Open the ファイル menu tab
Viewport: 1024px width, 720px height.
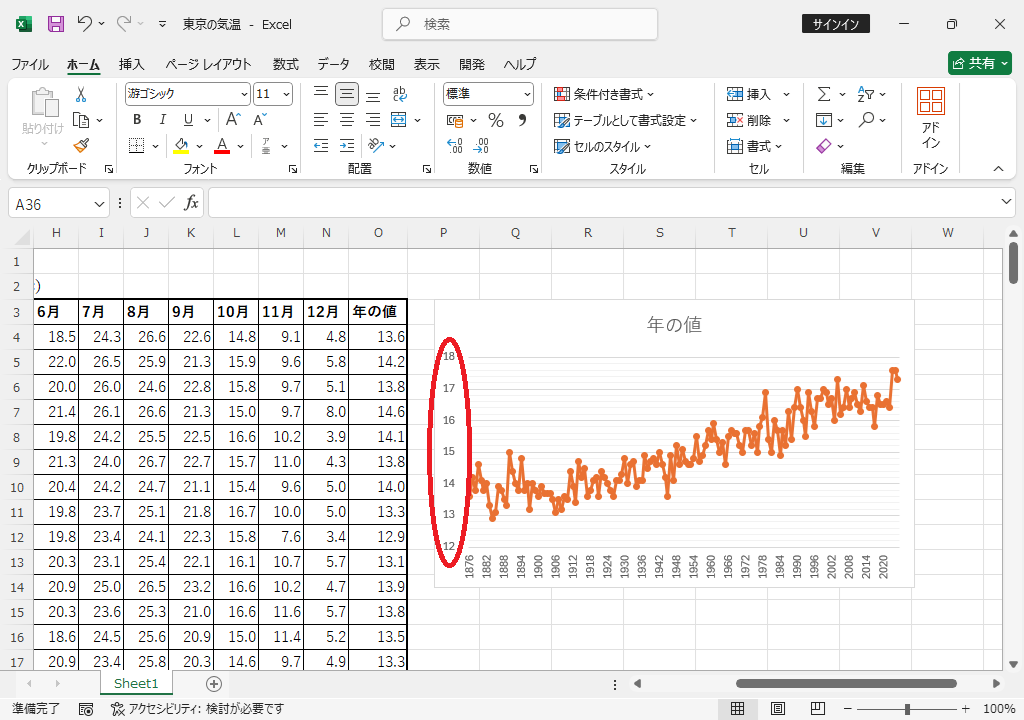tap(30, 64)
